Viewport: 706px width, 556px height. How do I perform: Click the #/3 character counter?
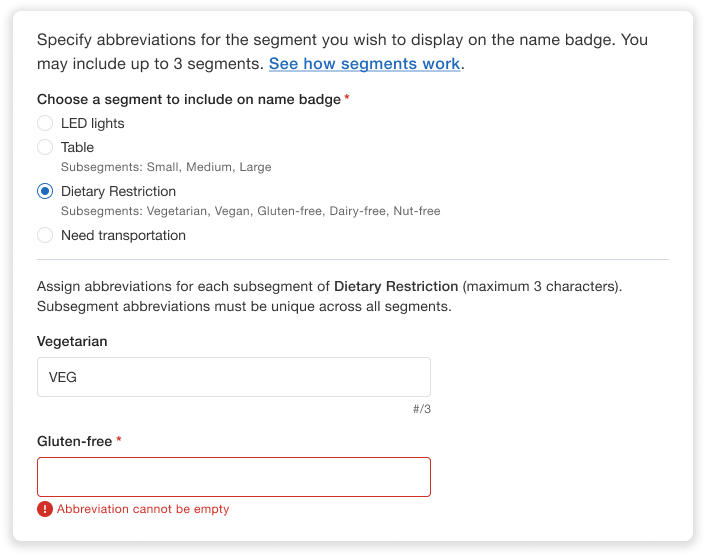click(421, 409)
